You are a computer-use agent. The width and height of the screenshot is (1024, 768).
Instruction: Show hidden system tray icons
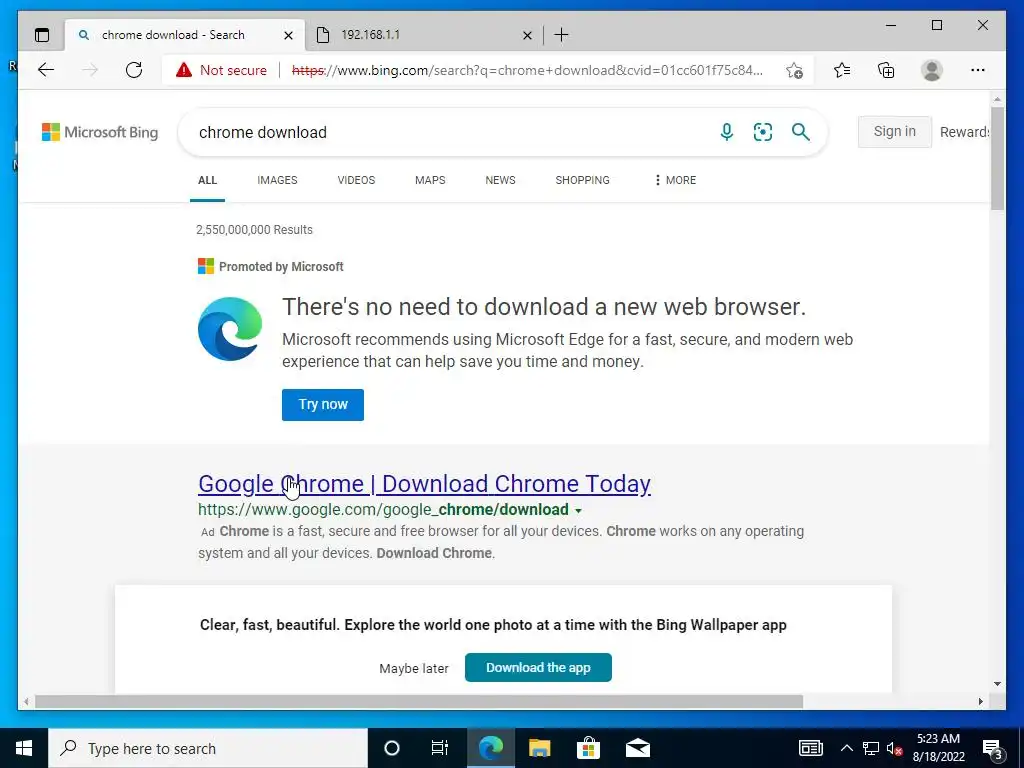point(846,748)
